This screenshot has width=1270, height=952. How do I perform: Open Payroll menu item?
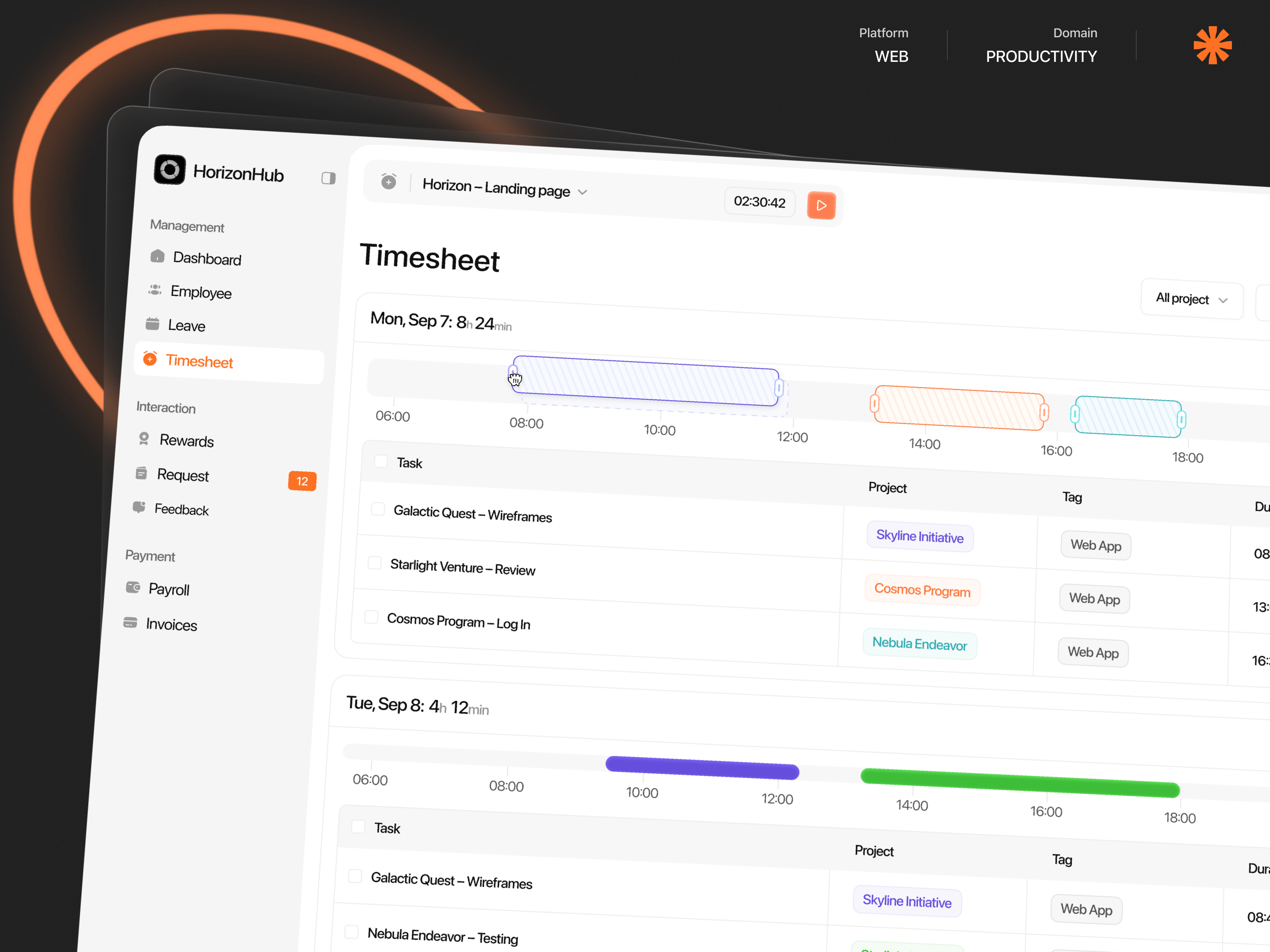click(169, 589)
